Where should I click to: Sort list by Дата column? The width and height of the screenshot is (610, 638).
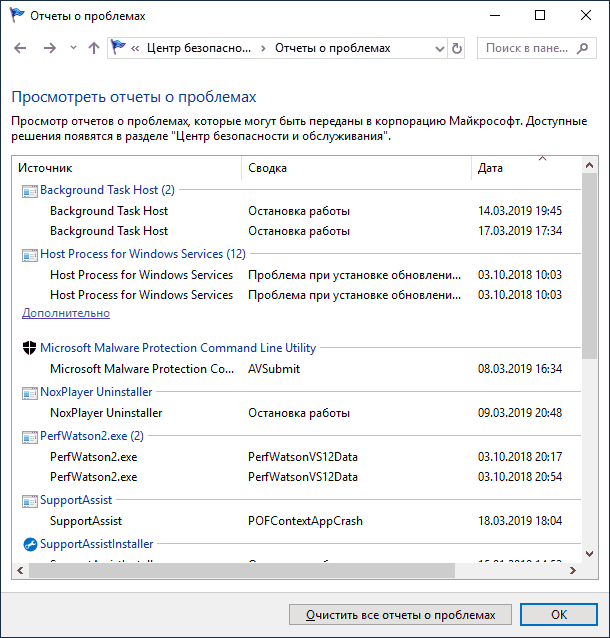(527, 168)
